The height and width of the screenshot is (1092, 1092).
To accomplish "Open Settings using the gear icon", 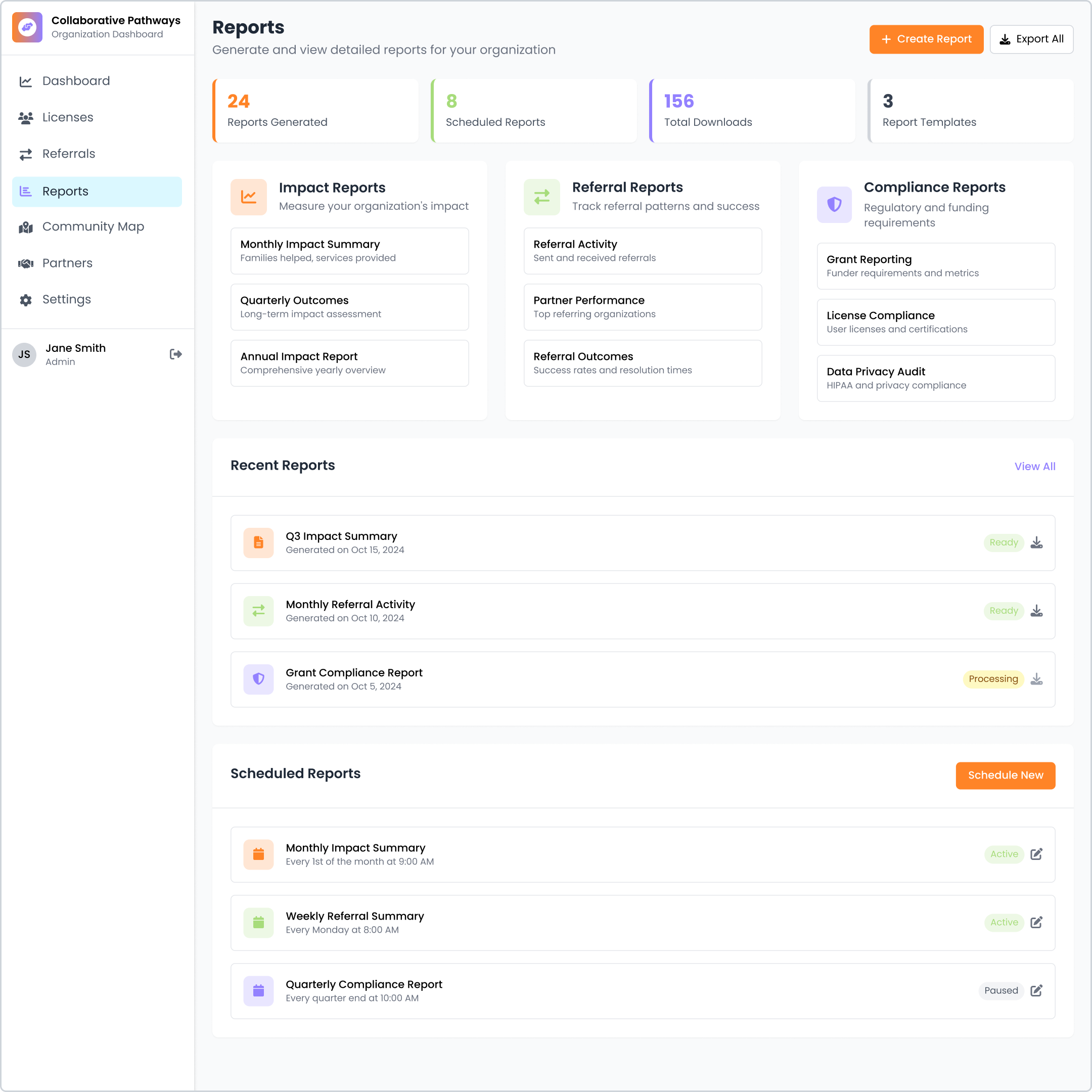I will pos(26,300).
